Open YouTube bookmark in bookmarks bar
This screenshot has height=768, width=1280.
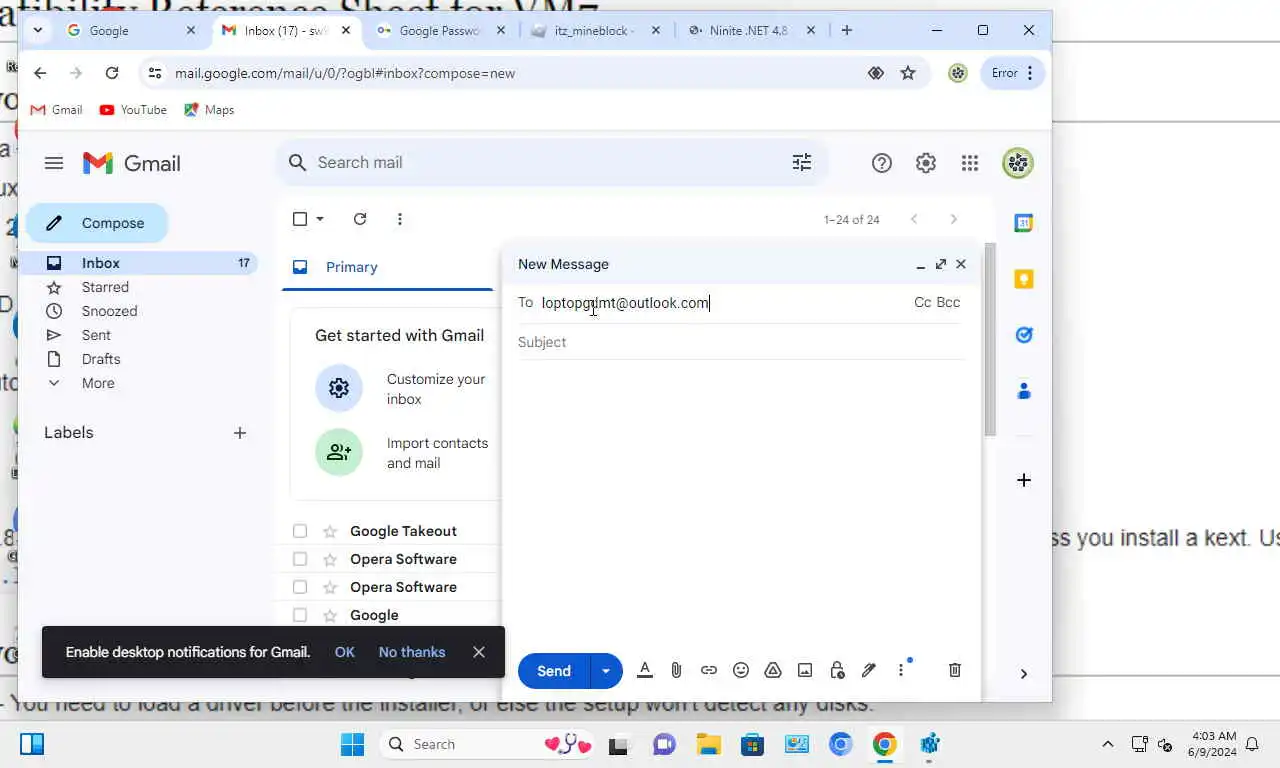[133, 110]
